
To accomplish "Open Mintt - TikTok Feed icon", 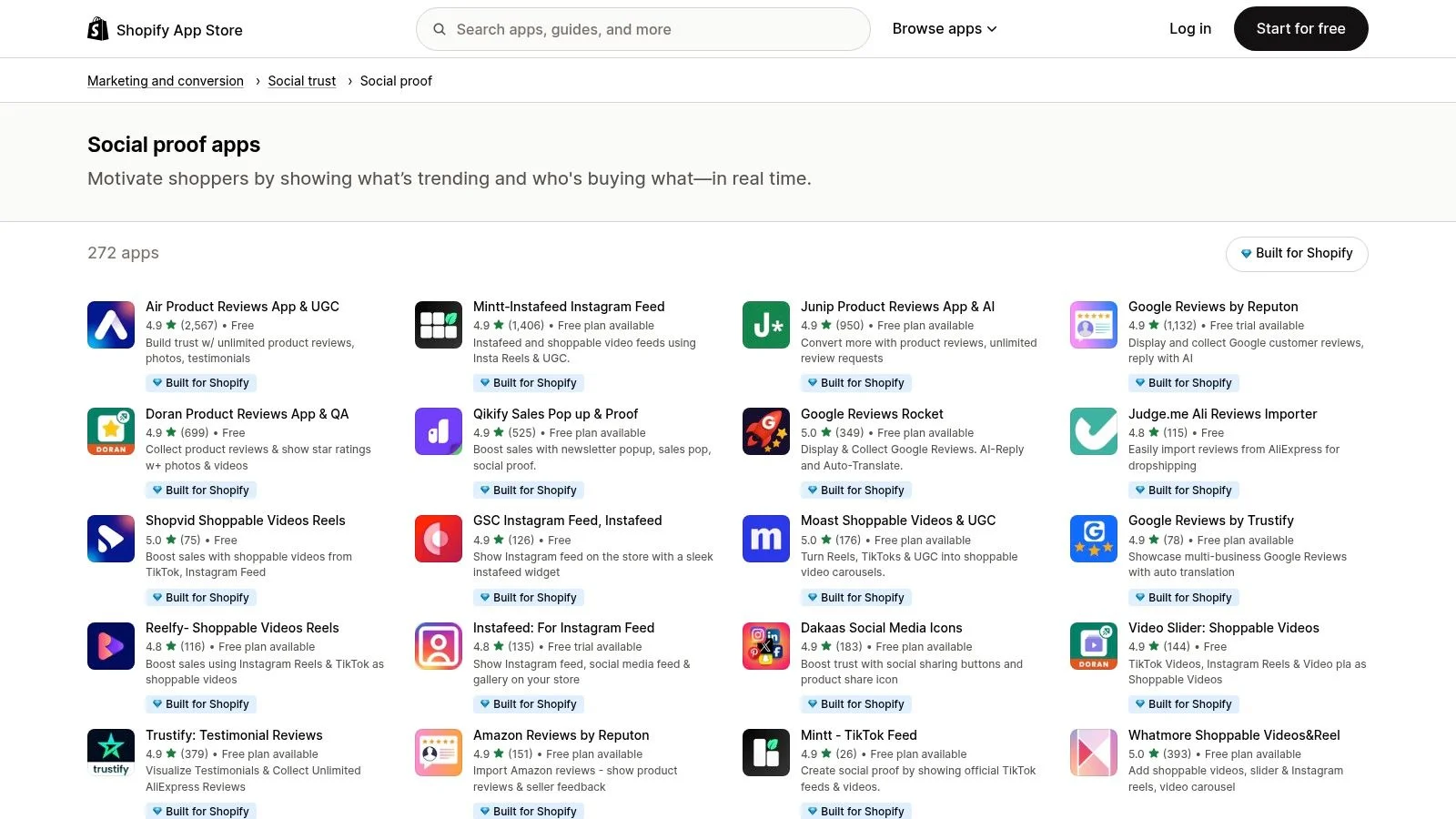I will (x=766, y=753).
